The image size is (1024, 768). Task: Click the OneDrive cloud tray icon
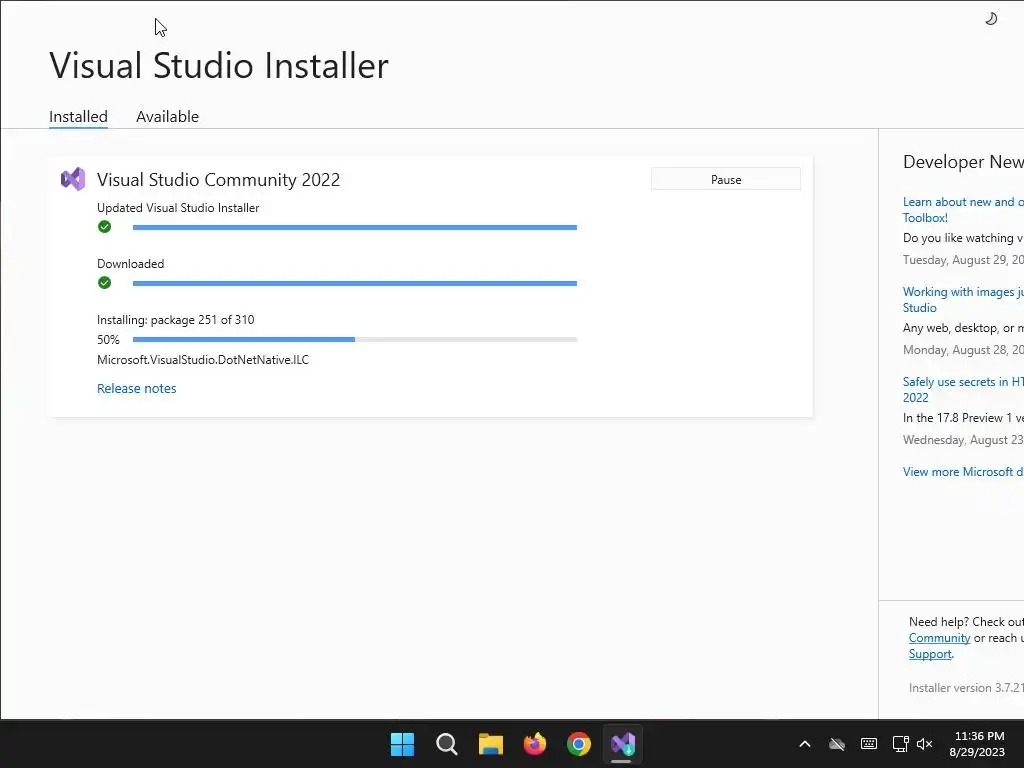pos(837,744)
